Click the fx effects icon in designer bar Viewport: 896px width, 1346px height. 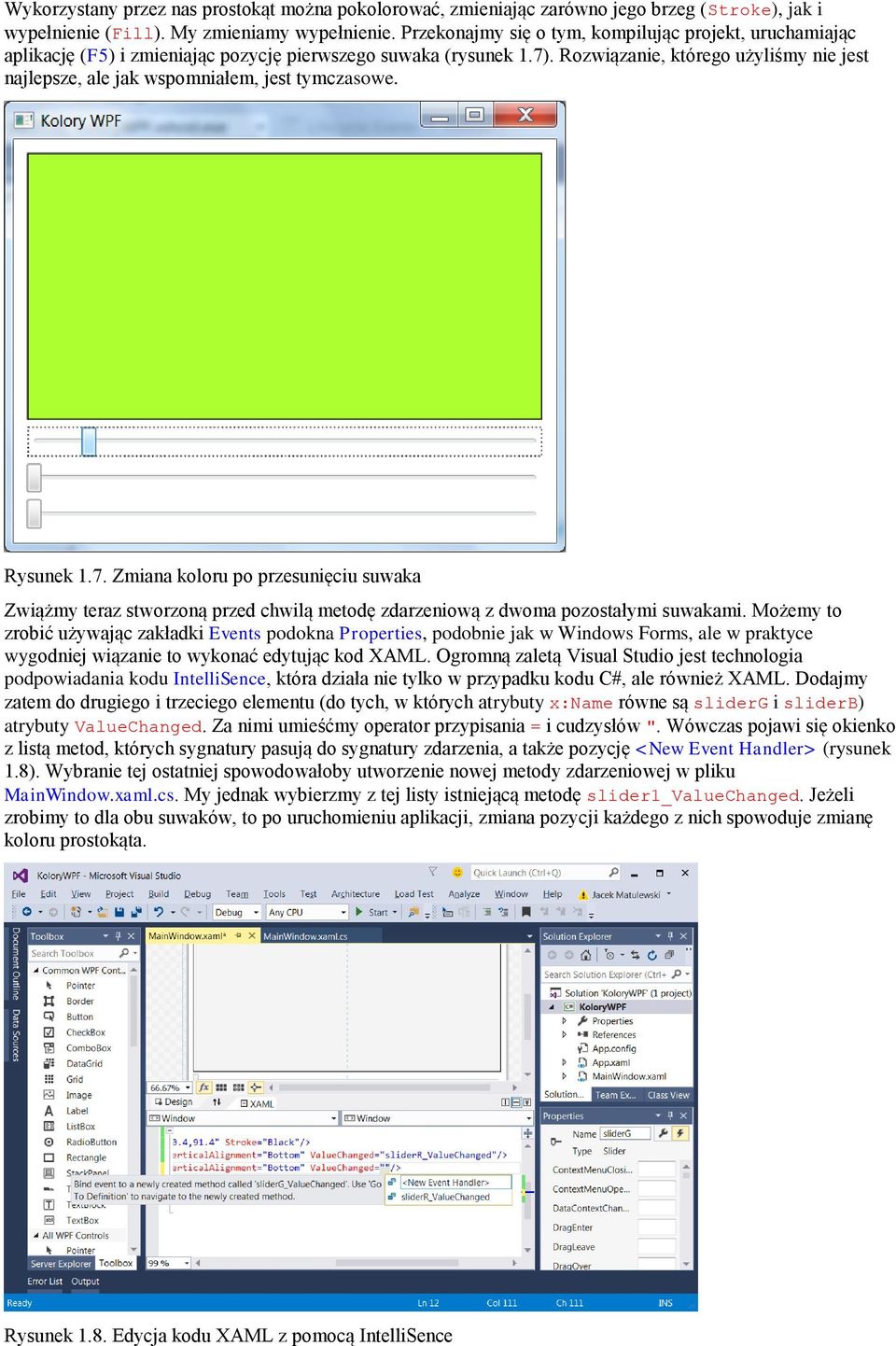point(204,1087)
